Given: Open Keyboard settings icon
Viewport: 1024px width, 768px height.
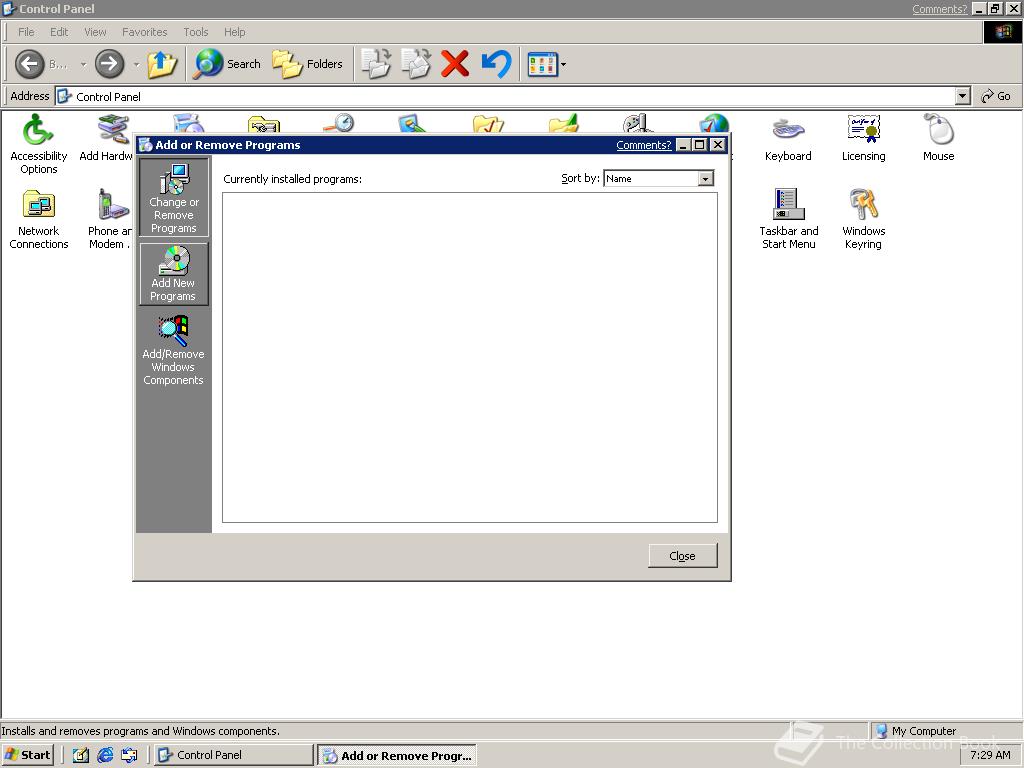Looking at the screenshot, I should coord(788,138).
